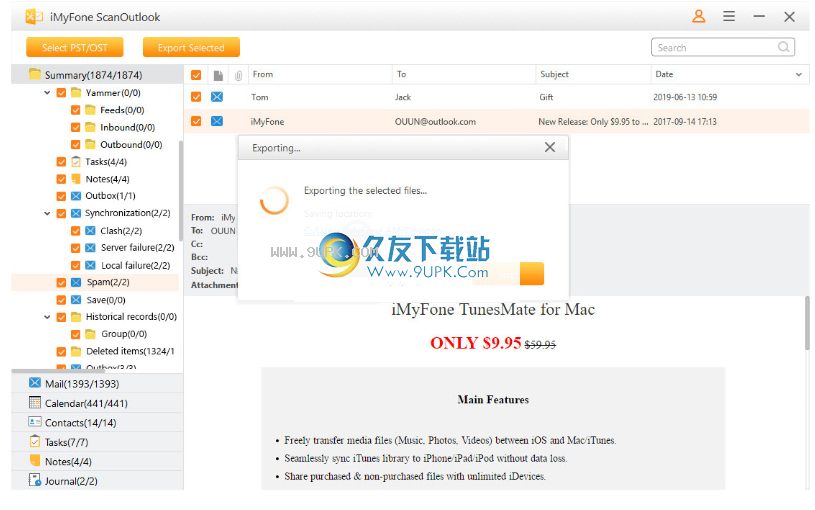This screenshot has height=510, width=815.
Task: Sort emails by the Subject column
Action: [593, 74]
